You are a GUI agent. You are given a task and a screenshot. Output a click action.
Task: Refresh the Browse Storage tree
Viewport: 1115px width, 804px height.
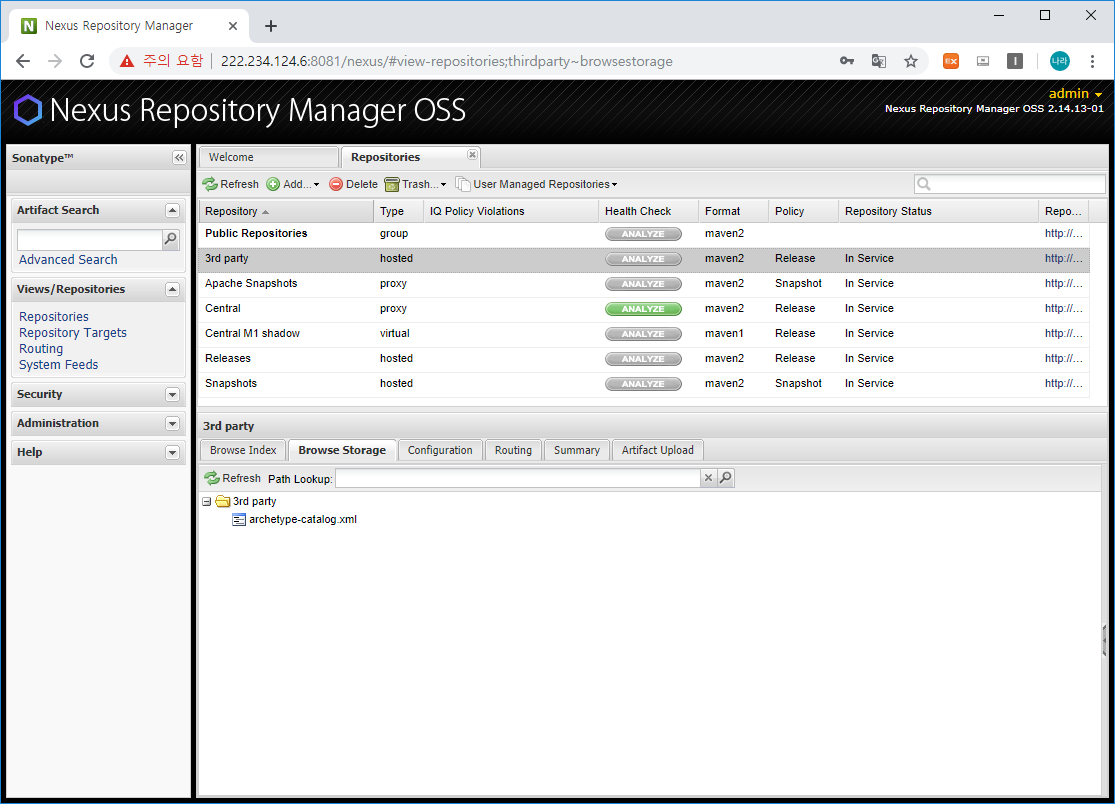pos(233,478)
